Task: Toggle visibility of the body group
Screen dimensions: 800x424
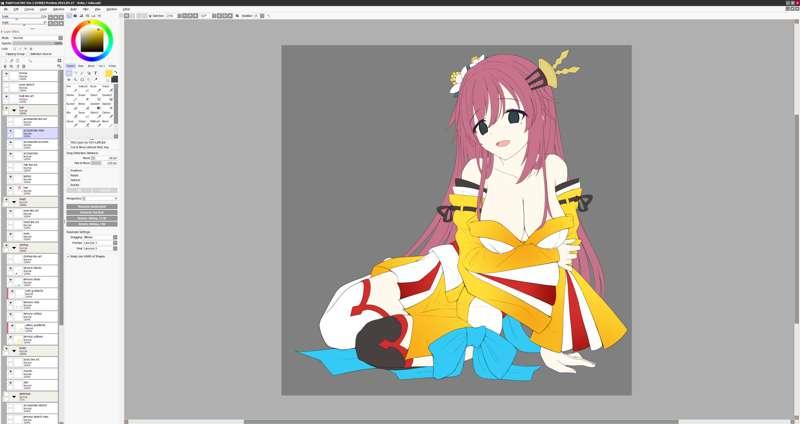Action: [x=7, y=350]
